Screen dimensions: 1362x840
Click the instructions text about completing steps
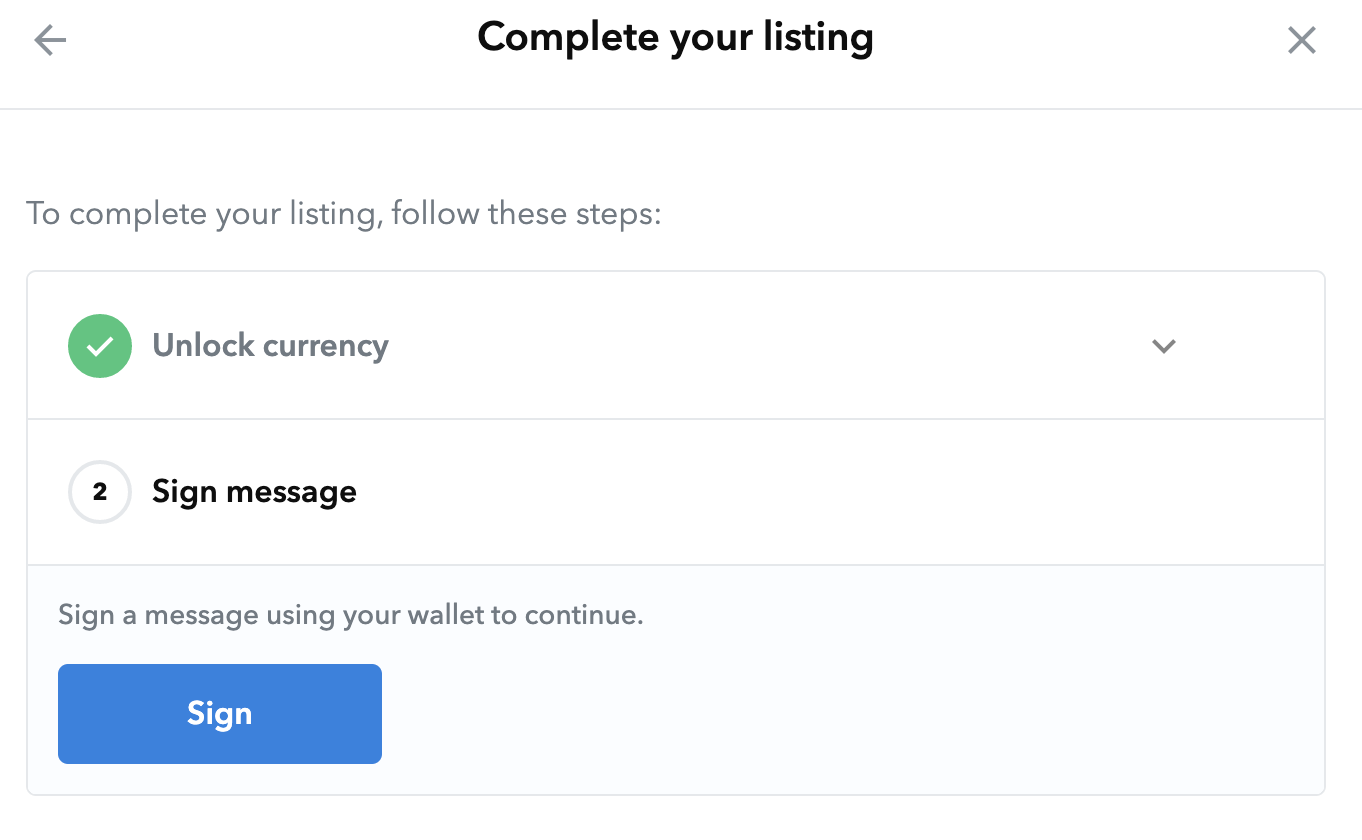pyautogui.click(x=343, y=213)
